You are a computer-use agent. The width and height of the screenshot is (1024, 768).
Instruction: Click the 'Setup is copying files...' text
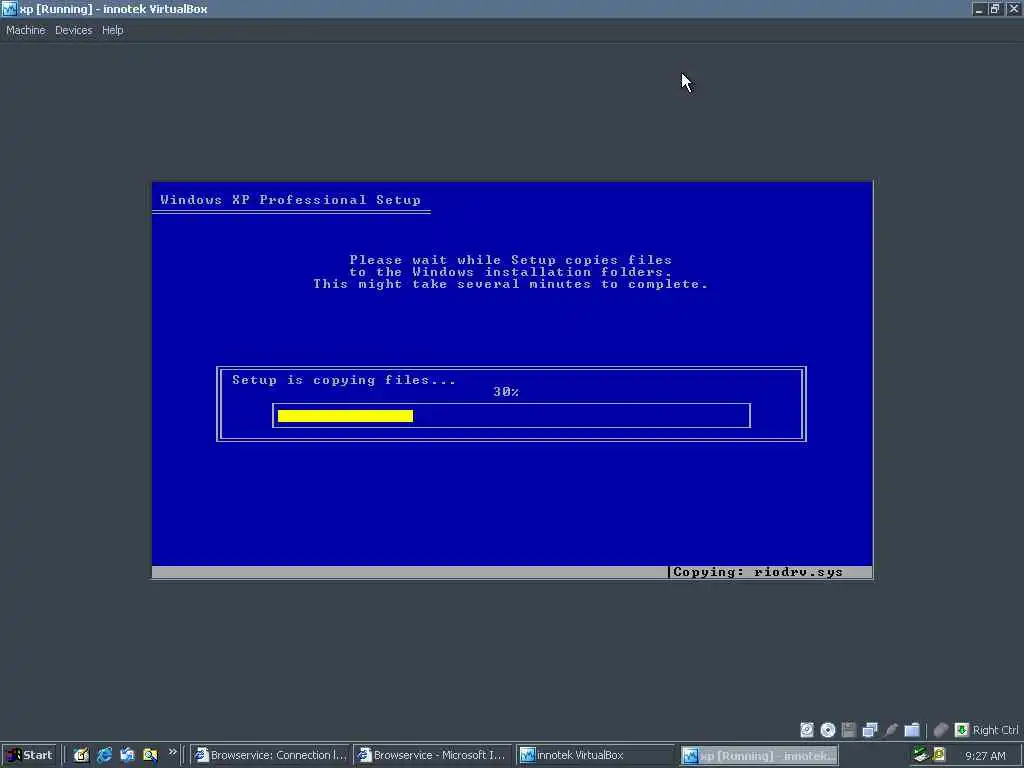(344, 380)
